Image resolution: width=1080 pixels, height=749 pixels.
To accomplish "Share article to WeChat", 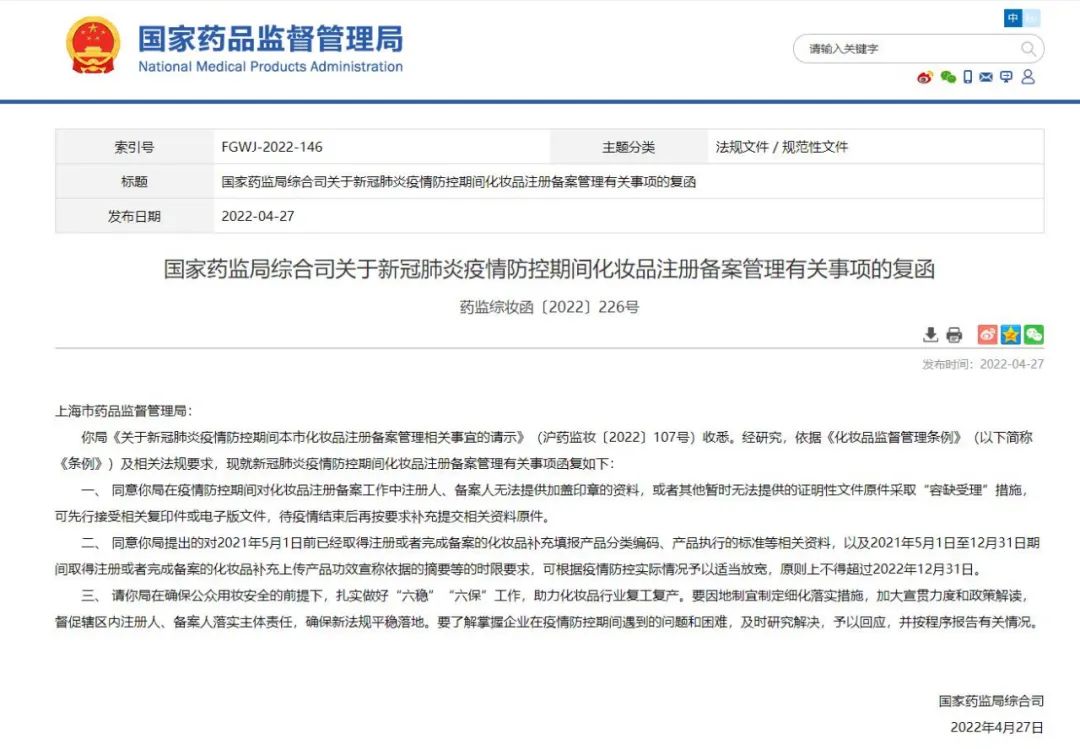I will 1033,334.
